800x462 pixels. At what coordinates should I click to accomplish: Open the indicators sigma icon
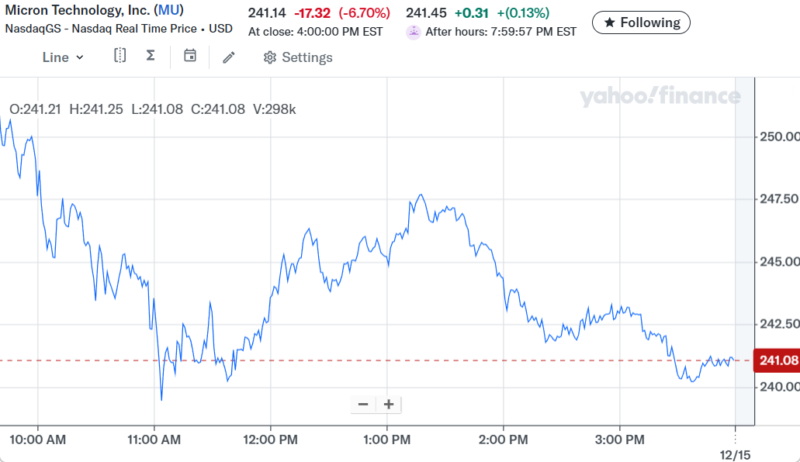pyautogui.click(x=150, y=57)
